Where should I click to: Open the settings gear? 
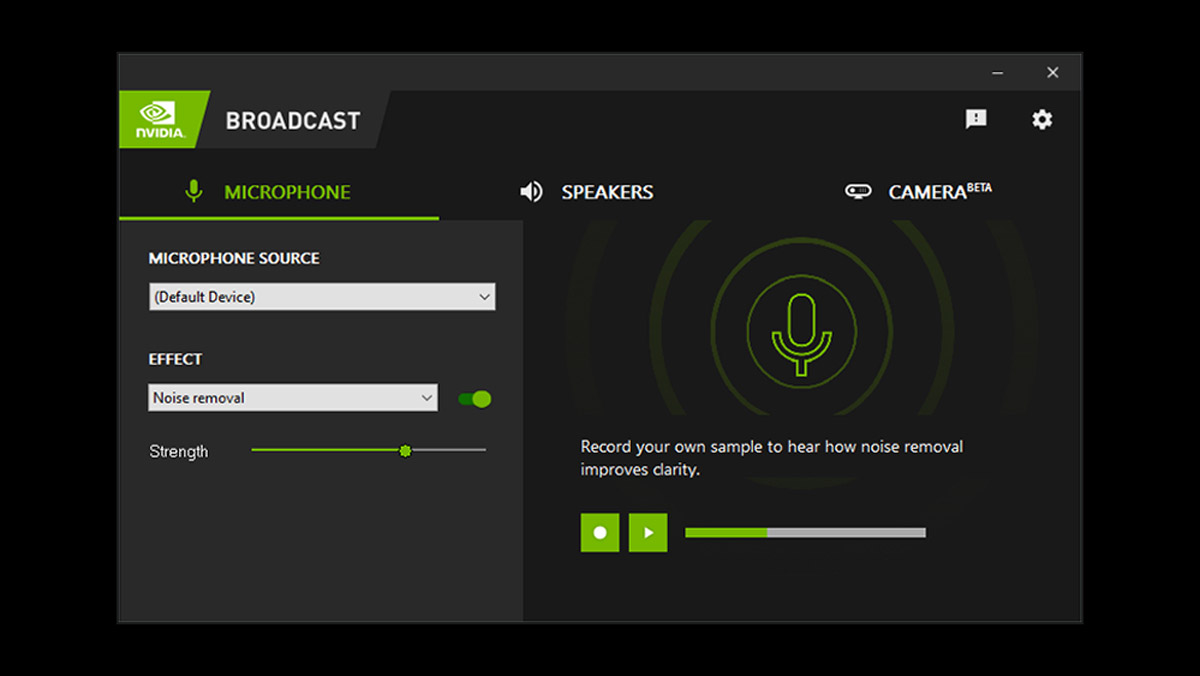(1042, 120)
